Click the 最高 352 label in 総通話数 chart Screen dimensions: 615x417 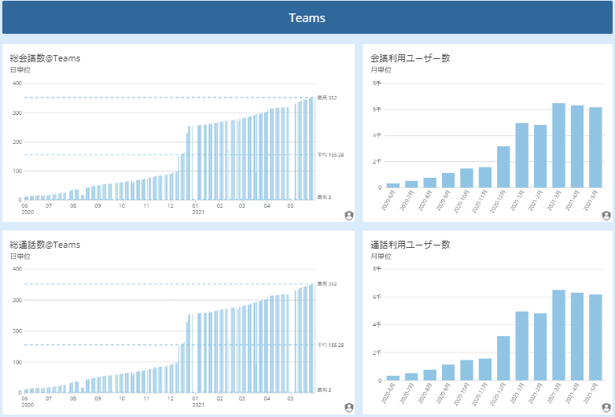coord(326,284)
